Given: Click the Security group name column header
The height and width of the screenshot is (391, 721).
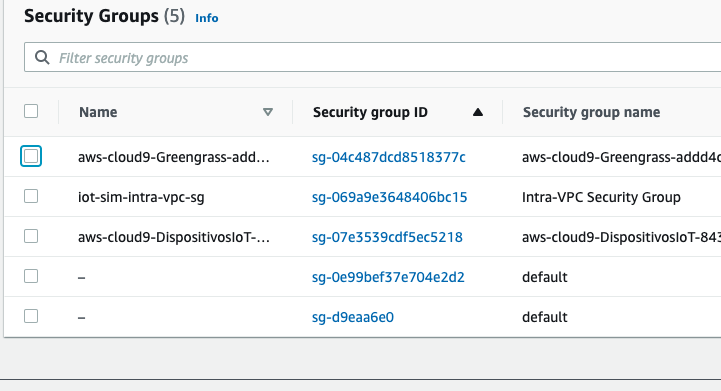Looking at the screenshot, I should click(591, 112).
